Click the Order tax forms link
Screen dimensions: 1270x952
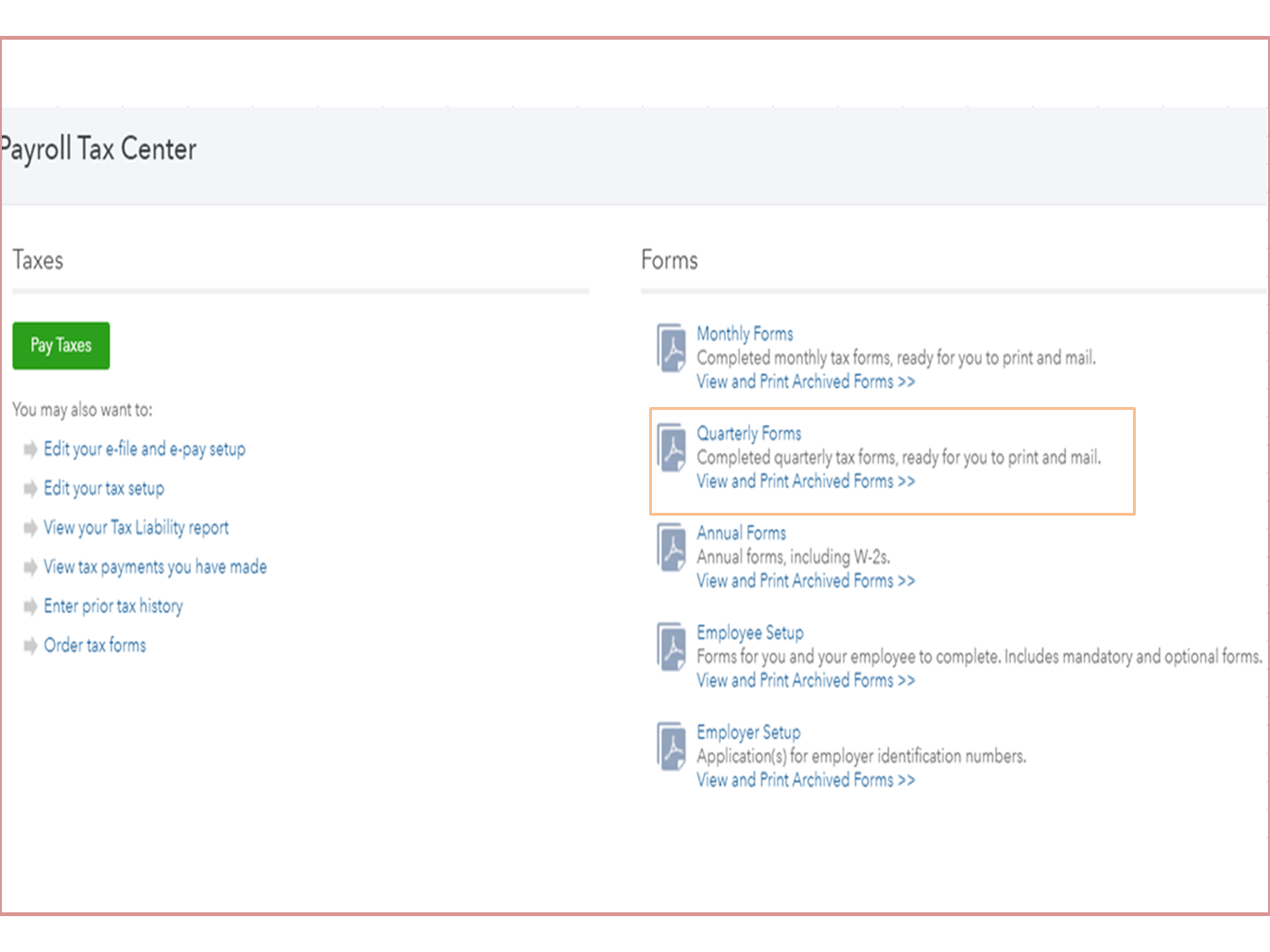95,646
